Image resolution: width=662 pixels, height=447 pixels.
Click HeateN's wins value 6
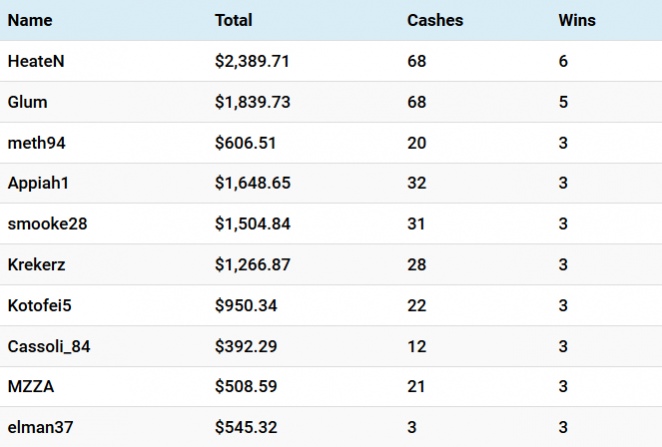point(563,61)
